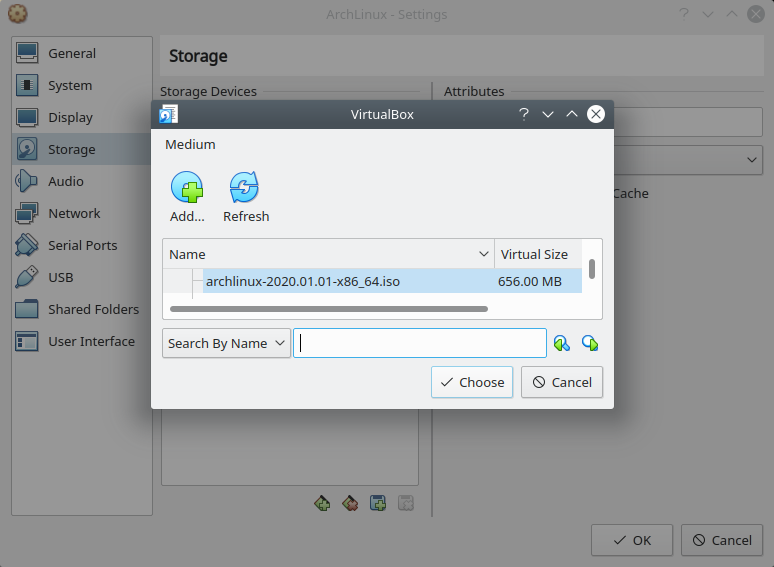Click add storage controller icon
Screen dimensions: 774x567
[322, 503]
